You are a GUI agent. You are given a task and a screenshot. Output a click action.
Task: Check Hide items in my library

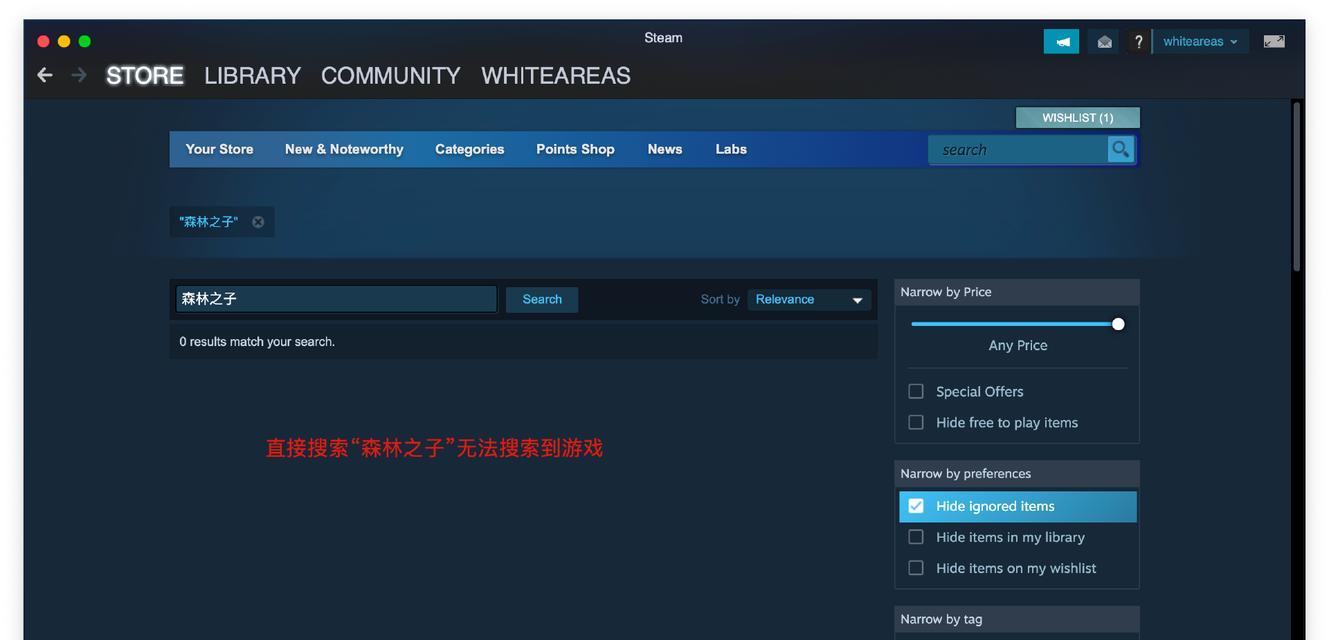pos(916,537)
